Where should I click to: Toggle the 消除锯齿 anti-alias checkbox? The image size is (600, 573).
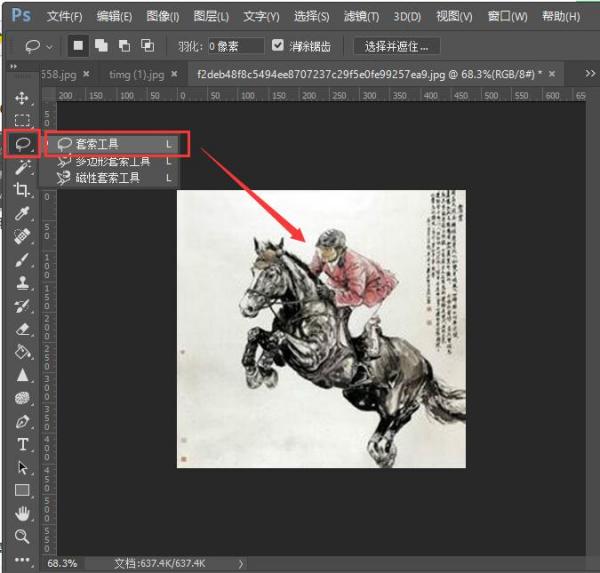[x=277, y=46]
